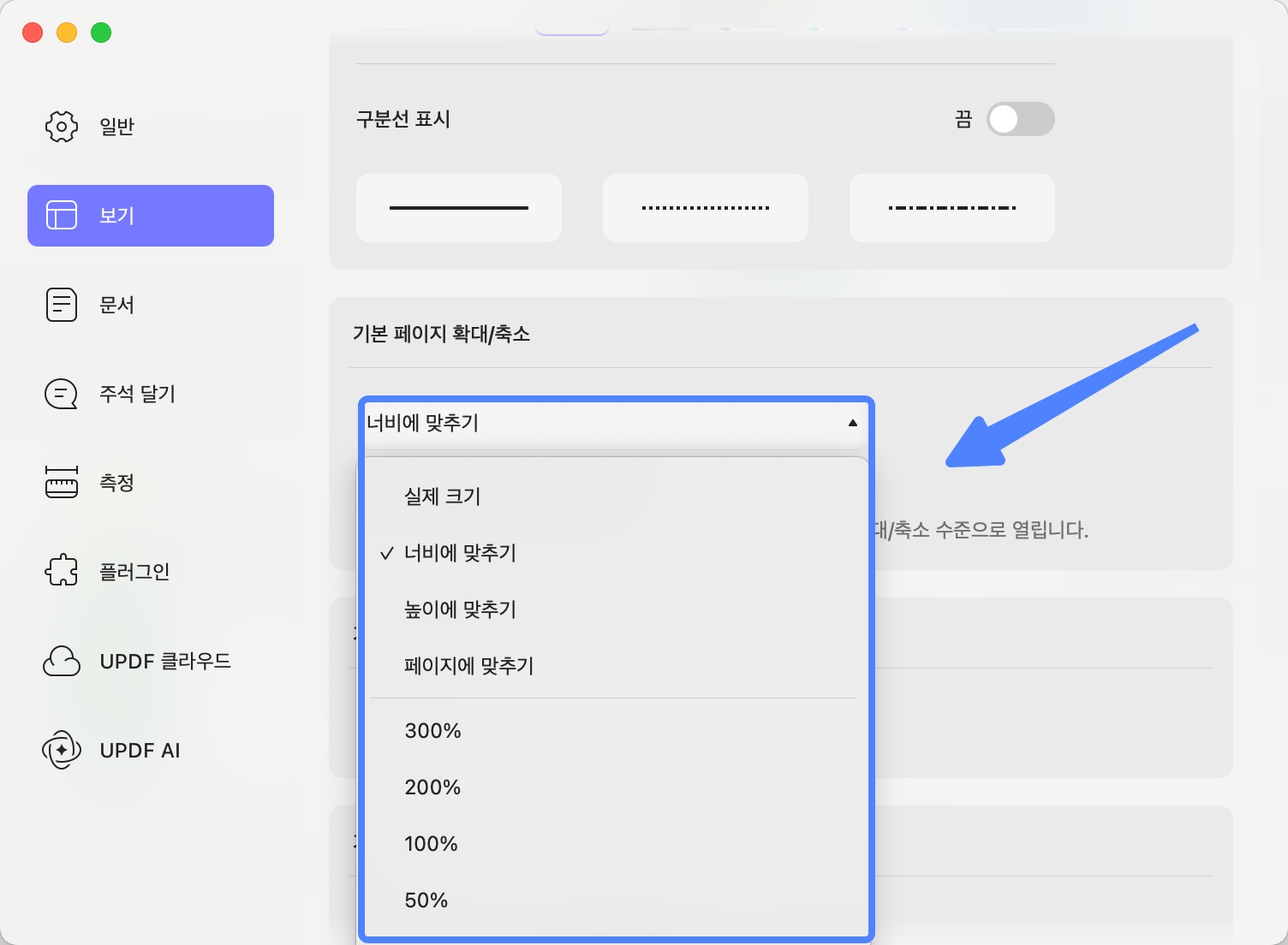This screenshot has height=945, width=1288.
Task: Choose 50% zoom level
Action: (613, 900)
